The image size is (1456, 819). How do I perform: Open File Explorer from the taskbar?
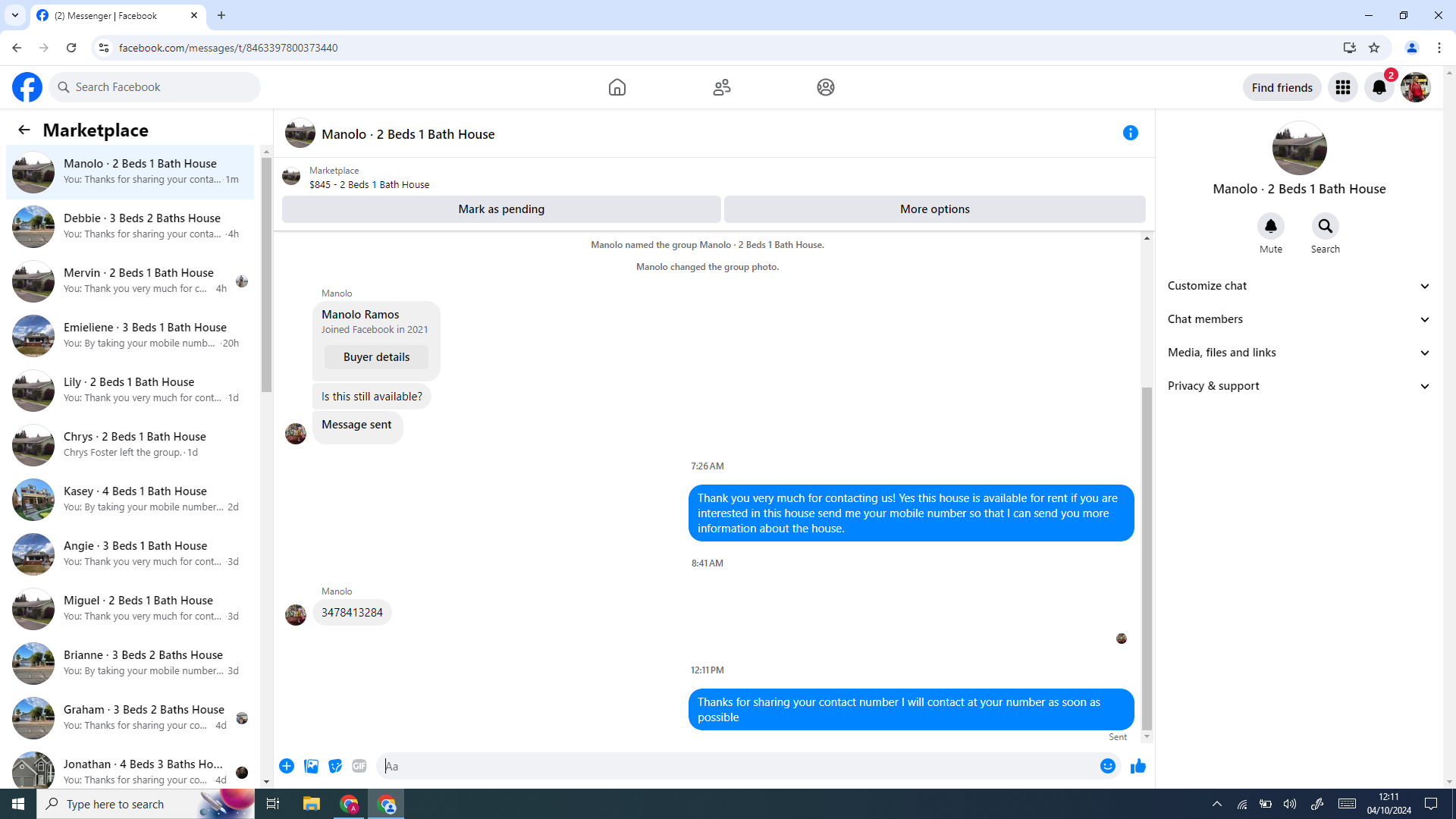click(x=312, y=804)
